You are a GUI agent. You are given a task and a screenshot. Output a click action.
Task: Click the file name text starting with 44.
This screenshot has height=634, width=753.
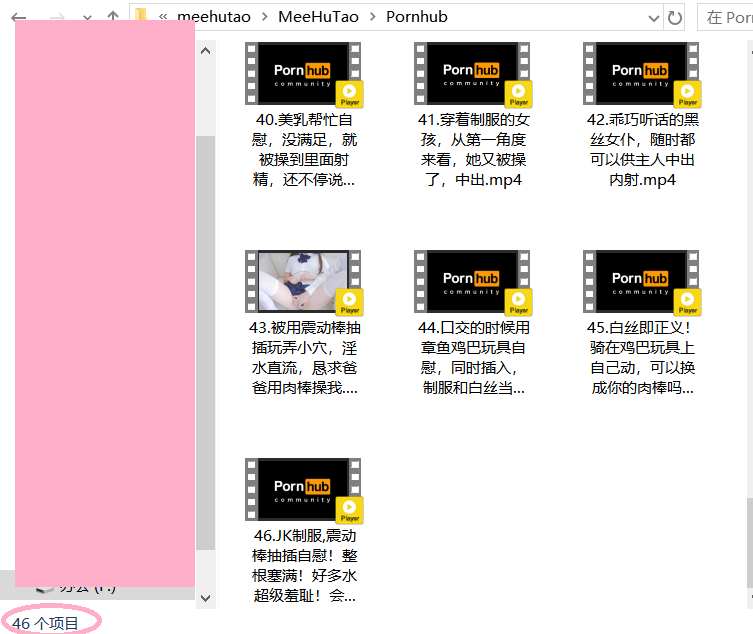click(474, 358)
